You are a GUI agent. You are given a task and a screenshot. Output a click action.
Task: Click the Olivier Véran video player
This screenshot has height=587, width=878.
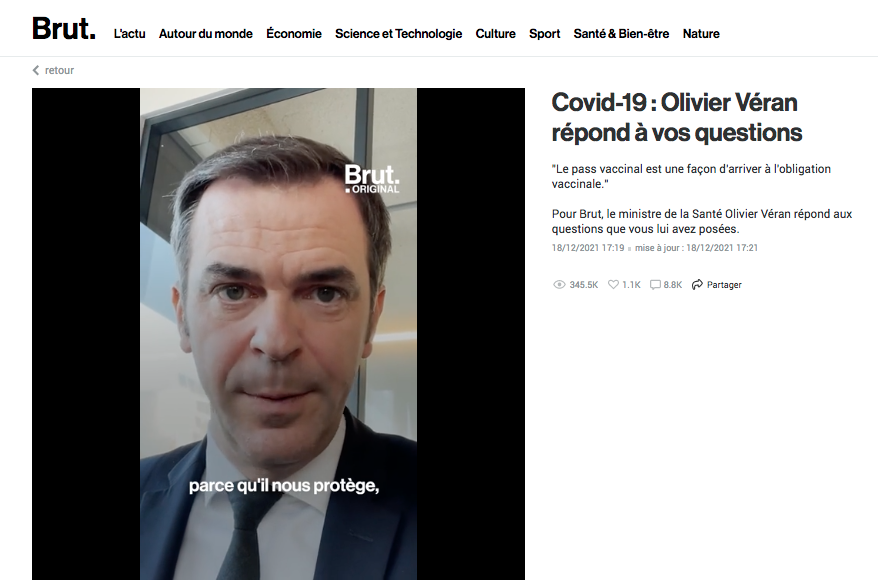(x=278, y=334)
